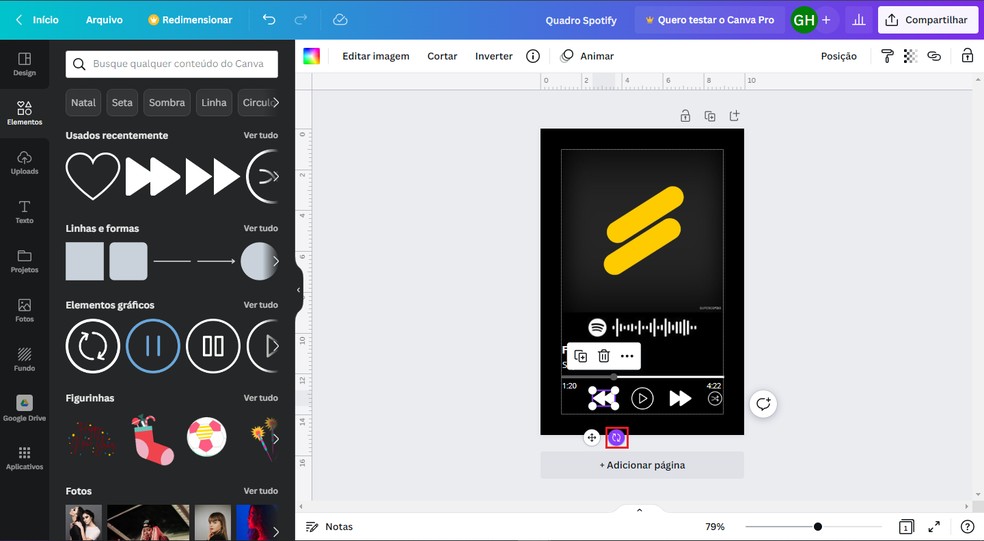Open the Uploads sidebar panel
This screenshot has width=984, height=541.
click(24, 163)
